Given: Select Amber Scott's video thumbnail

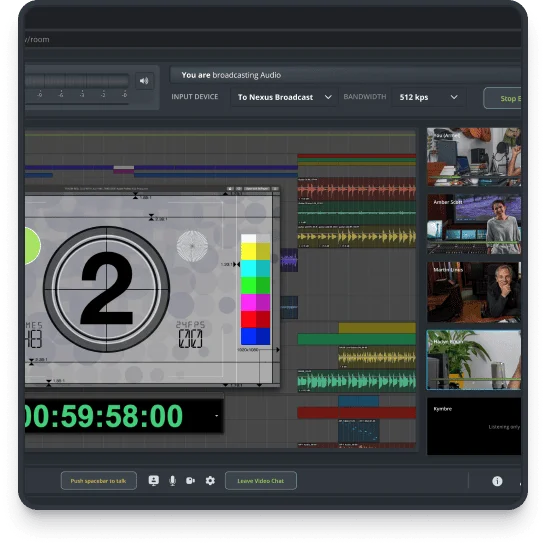Looking at the screenshot, I should [x=474, y=224].
